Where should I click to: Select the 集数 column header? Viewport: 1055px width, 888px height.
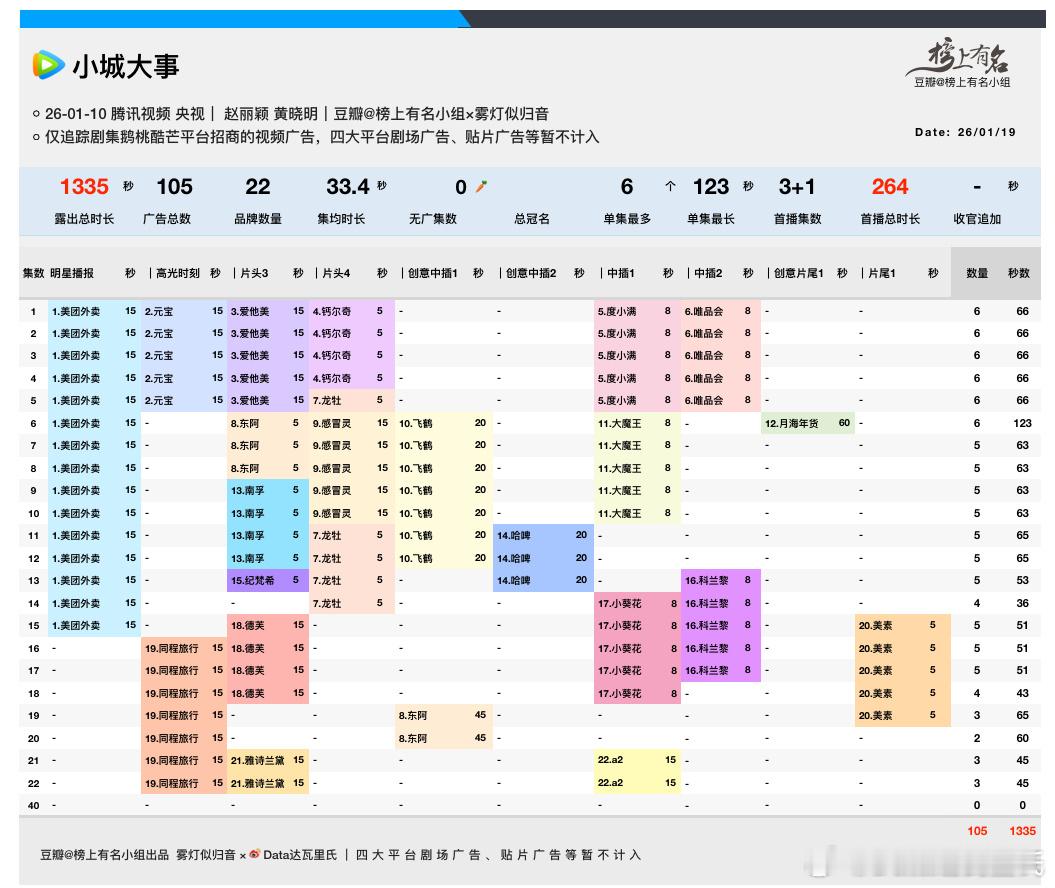coord(33,271)
